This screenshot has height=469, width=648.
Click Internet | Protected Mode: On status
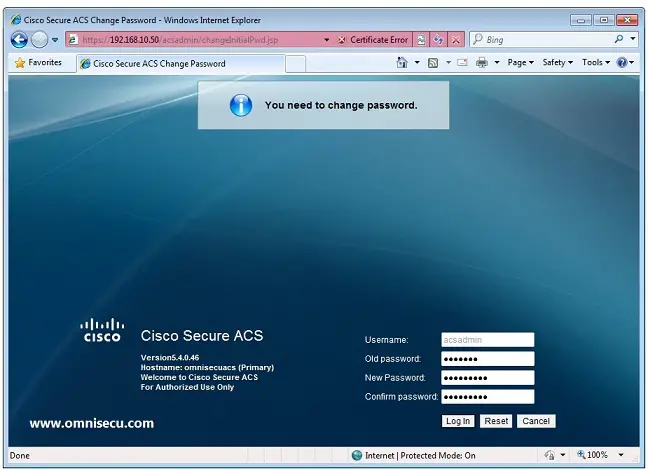420,455
